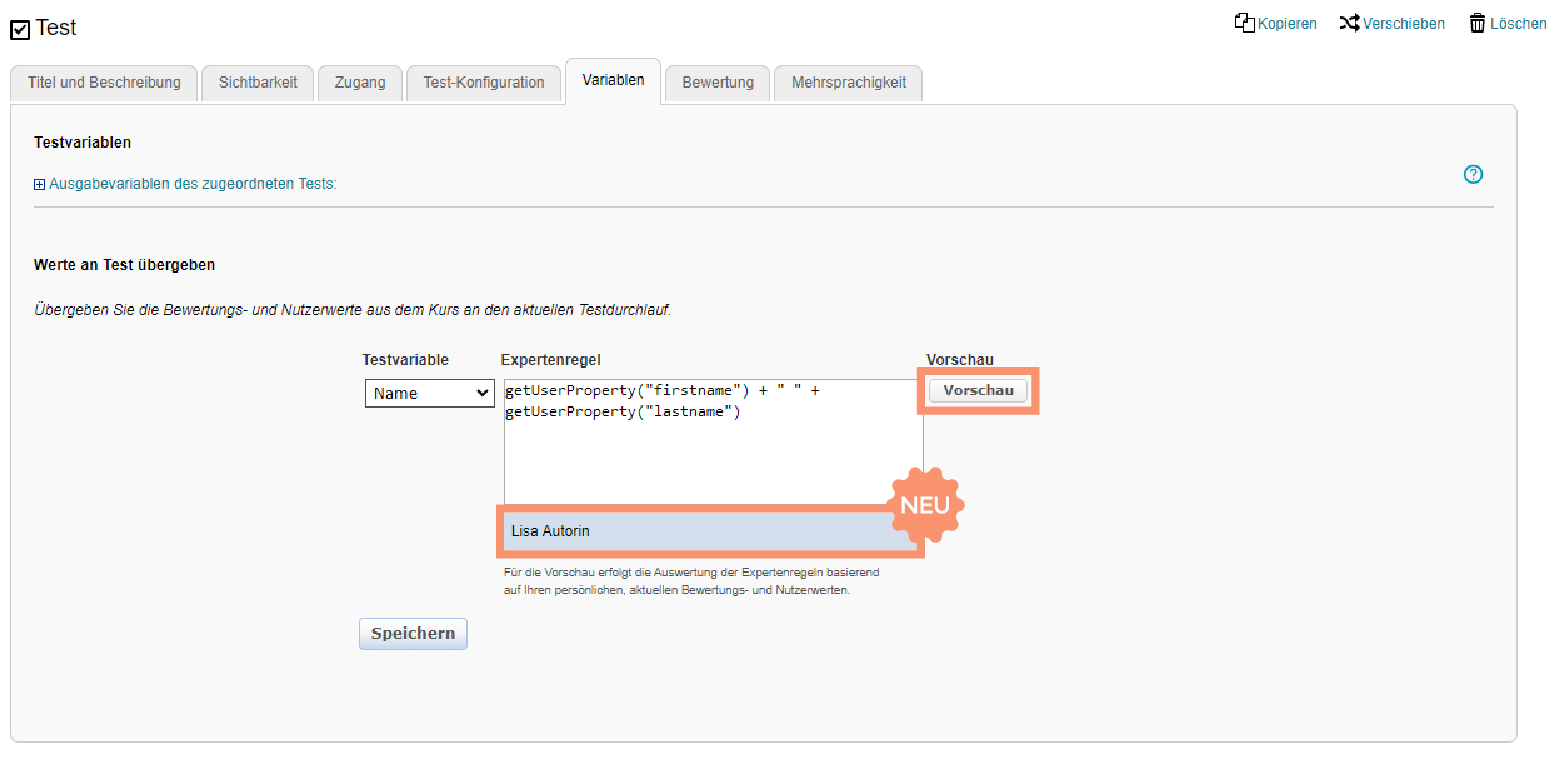Click the Verschieben shuffle arrows icon
The width and height of the screenshot is (1562, 764).
(1349, 23)
